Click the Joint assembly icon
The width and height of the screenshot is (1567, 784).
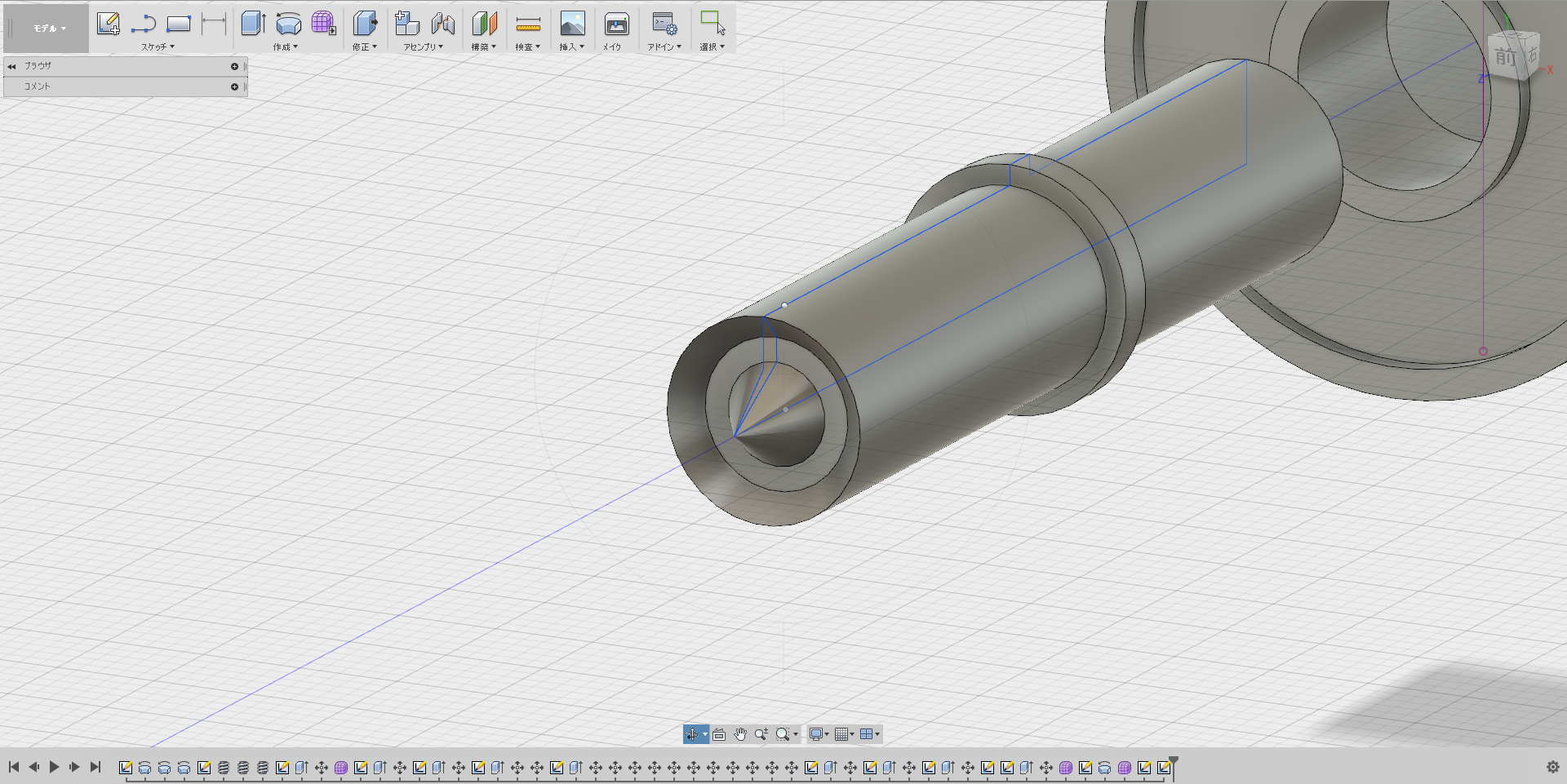point(442,24)
